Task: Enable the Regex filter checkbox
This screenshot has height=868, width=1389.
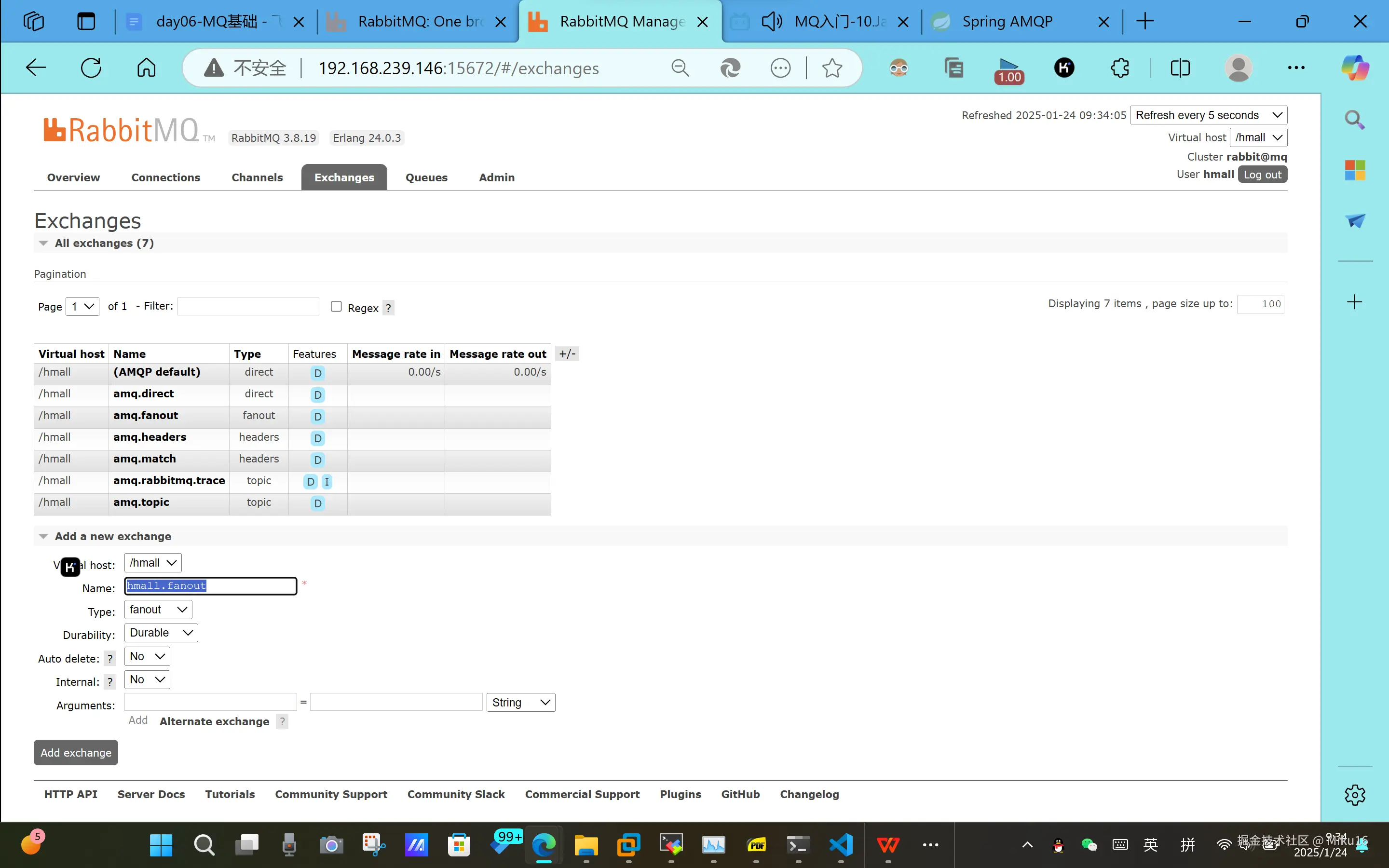Action: (336, 307)
